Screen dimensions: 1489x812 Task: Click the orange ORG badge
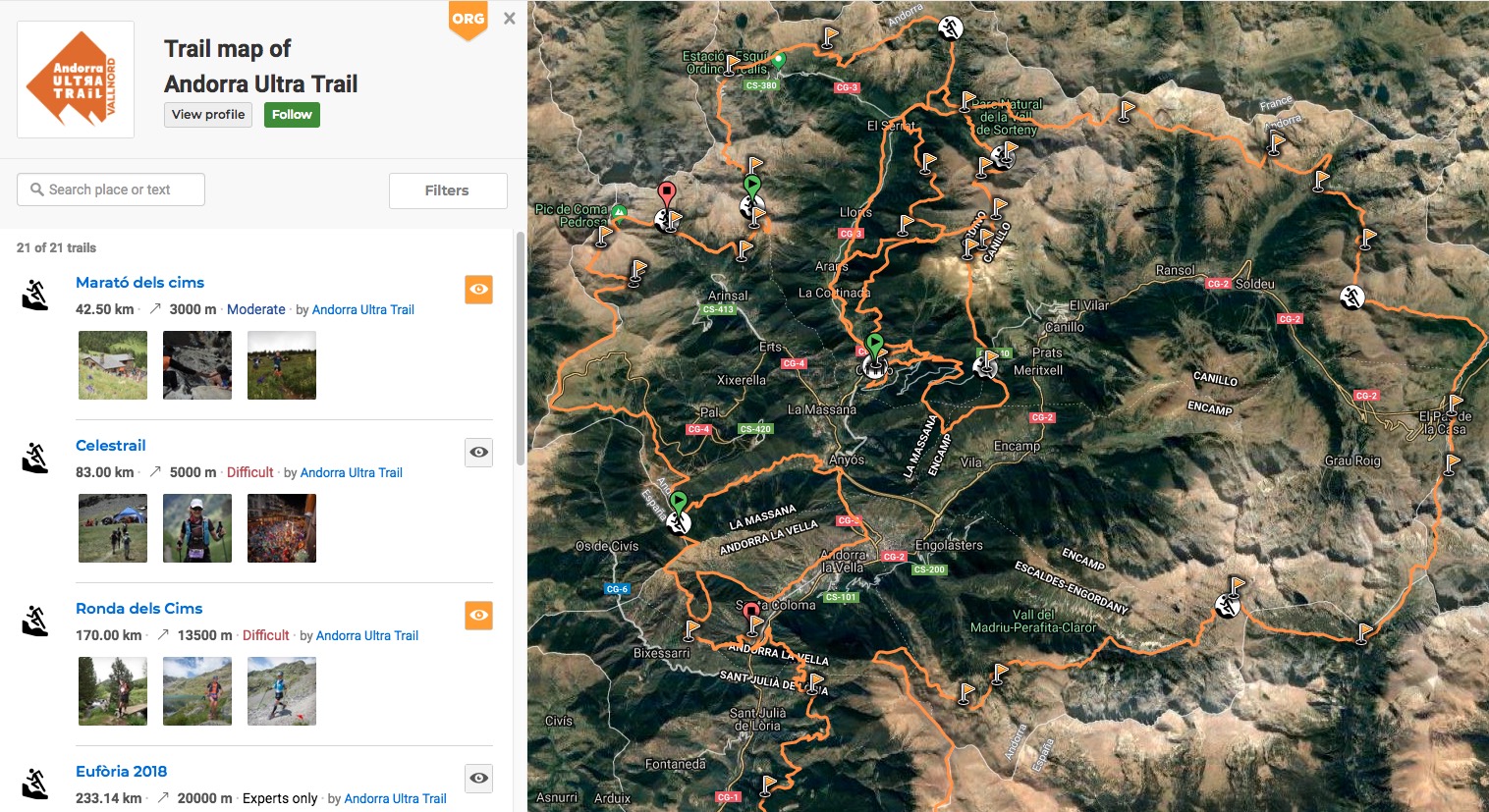(468, 20)
